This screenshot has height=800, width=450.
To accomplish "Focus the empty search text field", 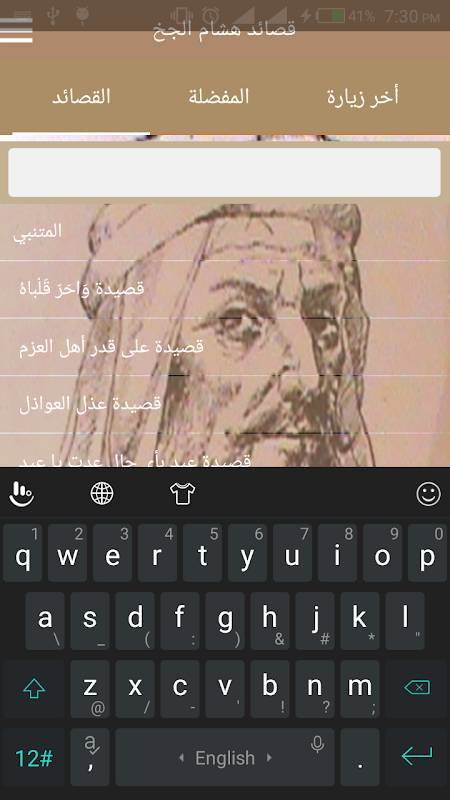I will [224, 172].
